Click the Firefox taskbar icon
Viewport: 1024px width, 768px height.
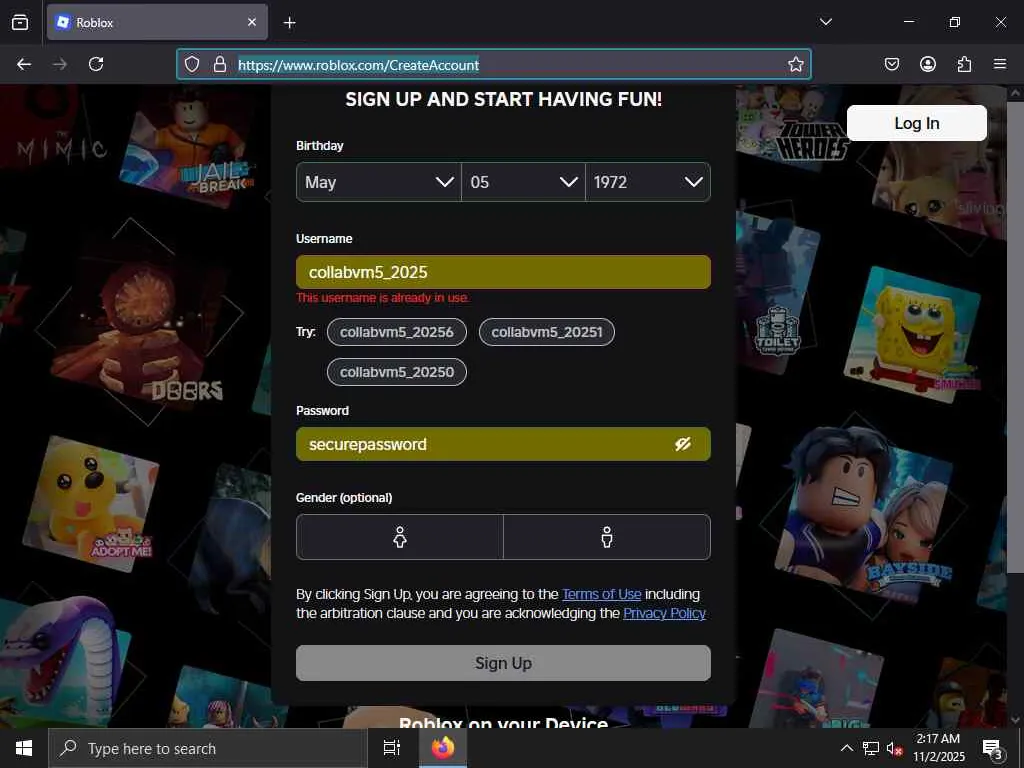coord(442,748)
